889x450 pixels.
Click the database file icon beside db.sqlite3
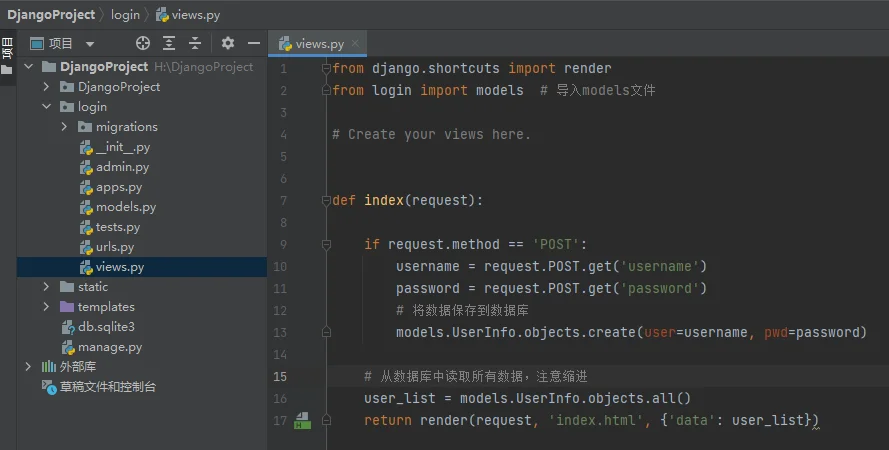[x=68, y=328]
